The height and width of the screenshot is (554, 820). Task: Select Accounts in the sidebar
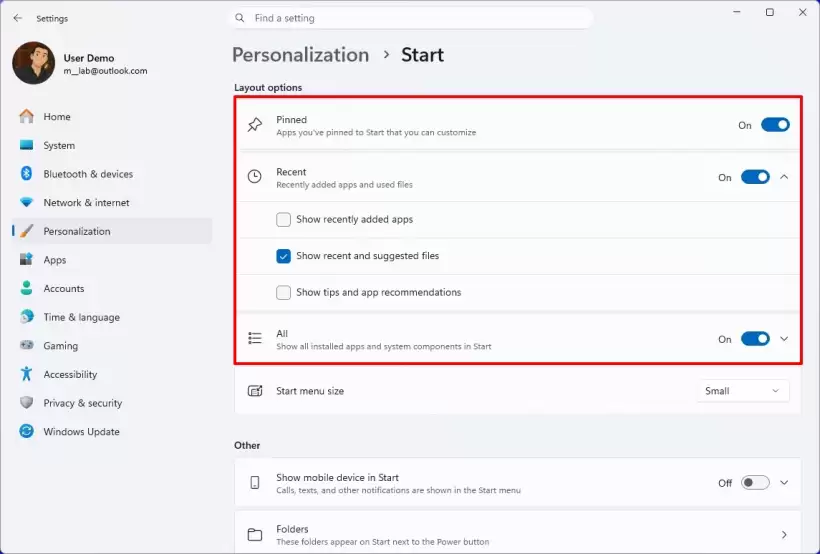[112, 288]
